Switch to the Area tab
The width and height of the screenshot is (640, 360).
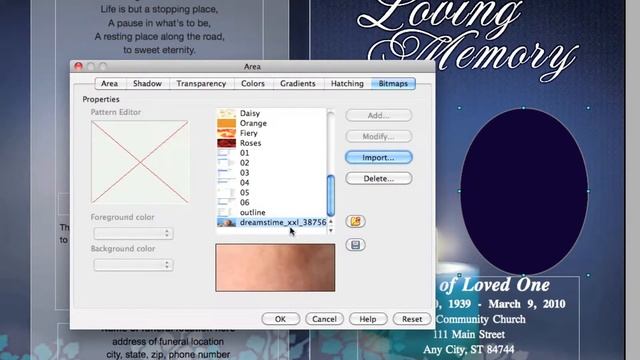pos(109,84)
